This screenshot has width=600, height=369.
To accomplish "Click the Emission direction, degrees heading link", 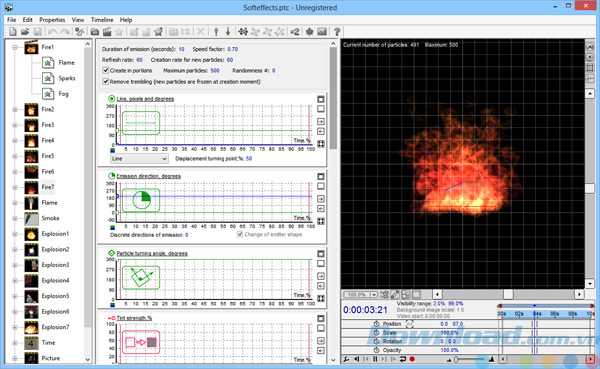I will [148, 176].
